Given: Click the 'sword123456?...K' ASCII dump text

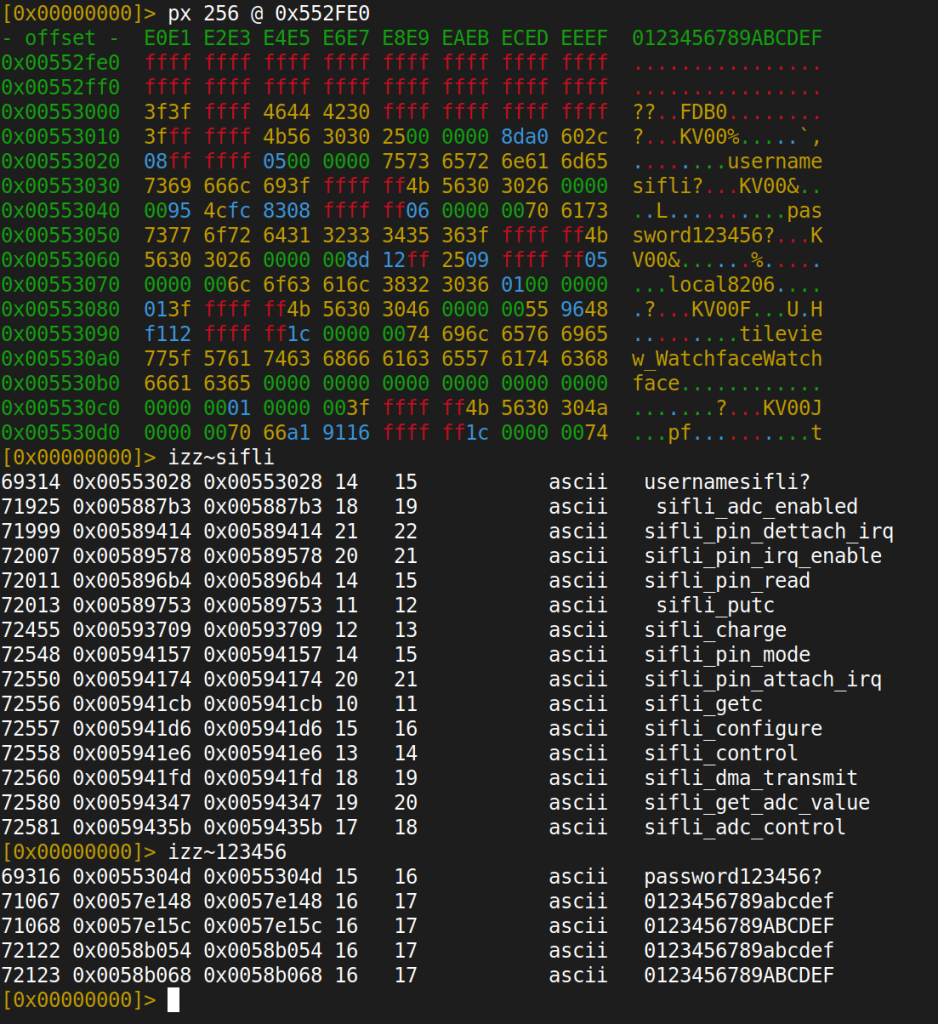Looking at the screenshot, I should pyautogui.click(x=727, y=235).
